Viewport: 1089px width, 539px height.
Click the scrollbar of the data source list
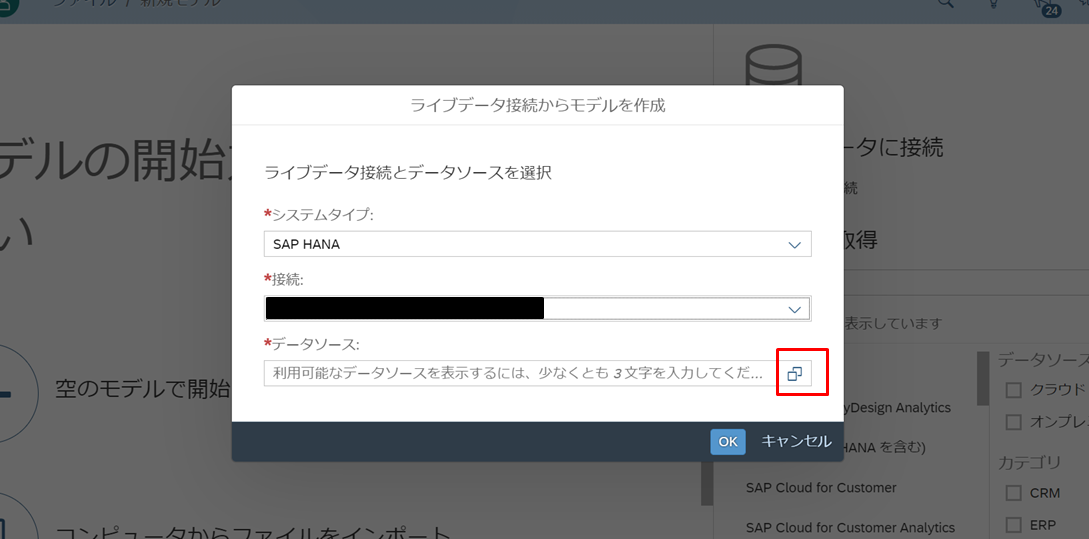click(x=983, y=378)
